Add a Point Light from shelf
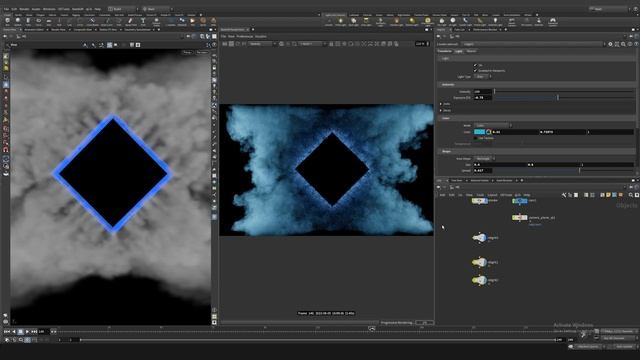 (340, 22)
